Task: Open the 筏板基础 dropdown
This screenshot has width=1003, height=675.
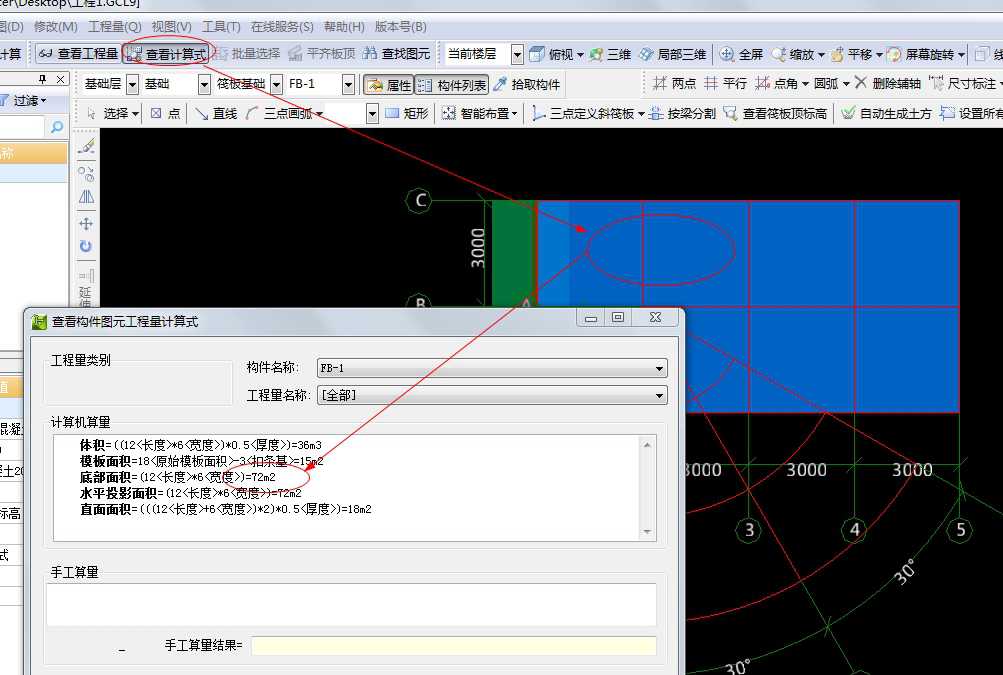Action: [x=276, y=84]
